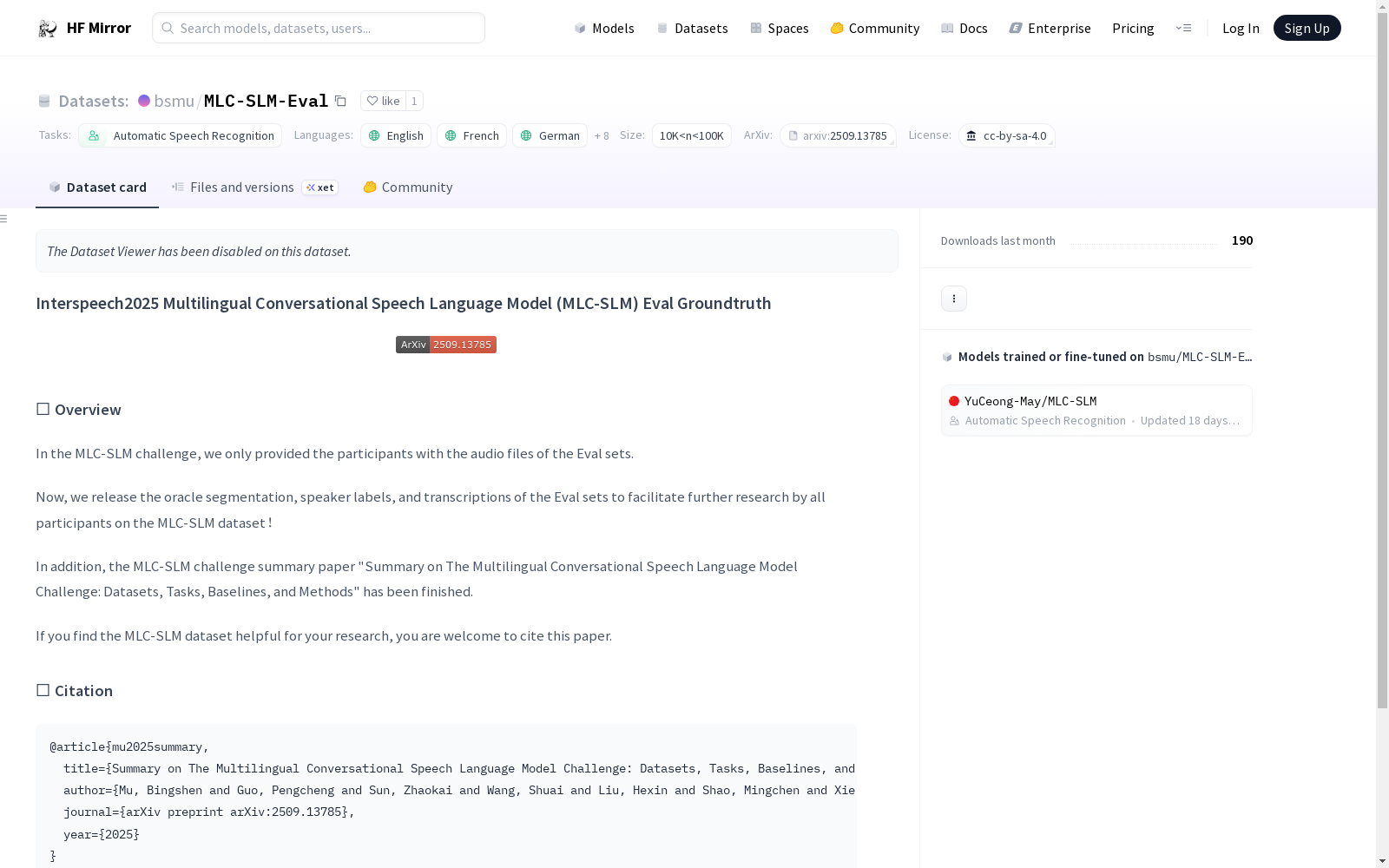Open the like count showing 1
Image resolution: width=1389 pixels, height=868 pixels.
414,101
